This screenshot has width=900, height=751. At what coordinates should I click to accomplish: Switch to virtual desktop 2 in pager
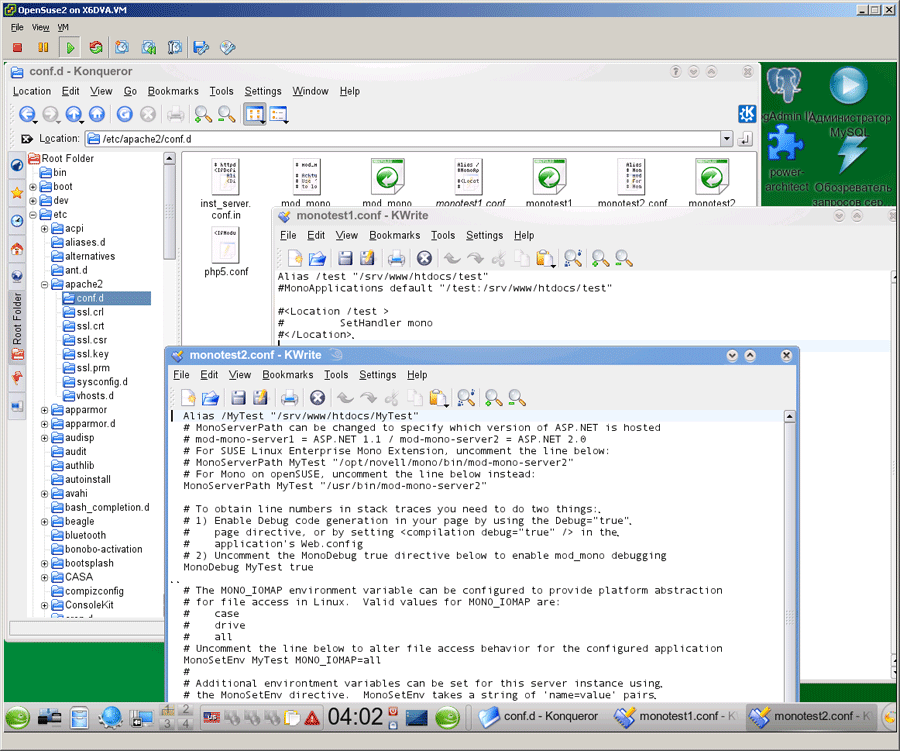tap(185, 710)
